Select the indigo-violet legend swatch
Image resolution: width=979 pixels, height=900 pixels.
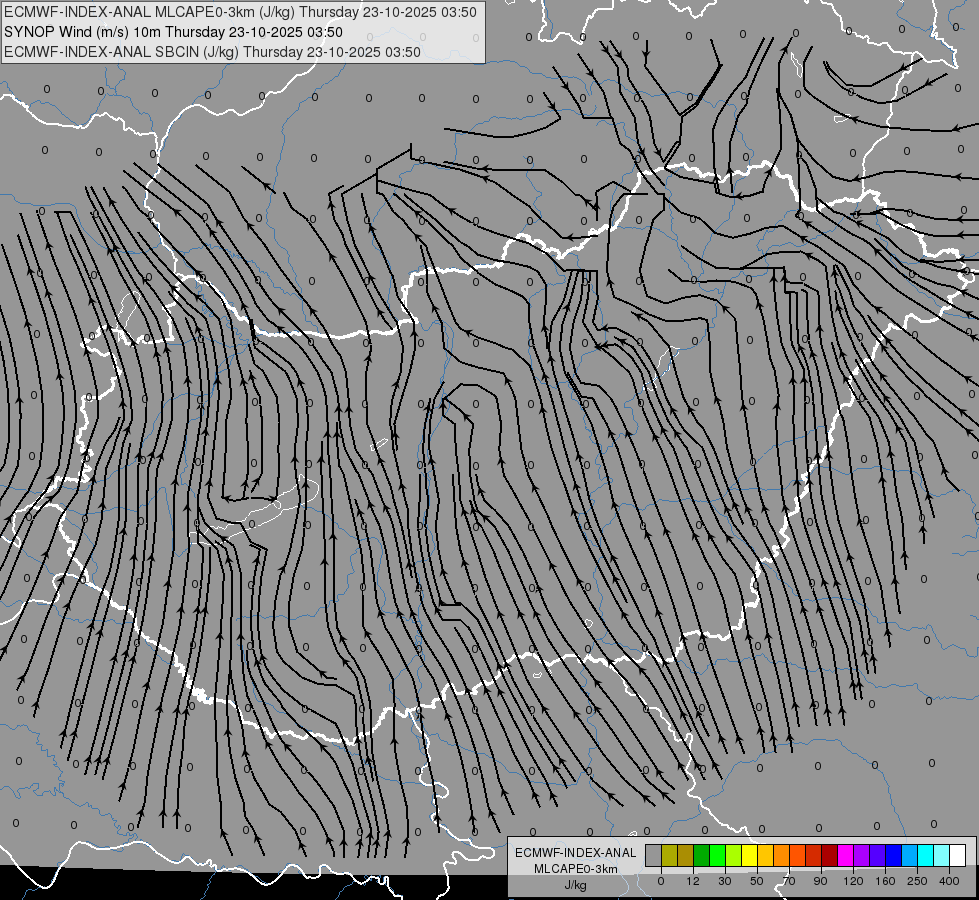coord(877,855)
